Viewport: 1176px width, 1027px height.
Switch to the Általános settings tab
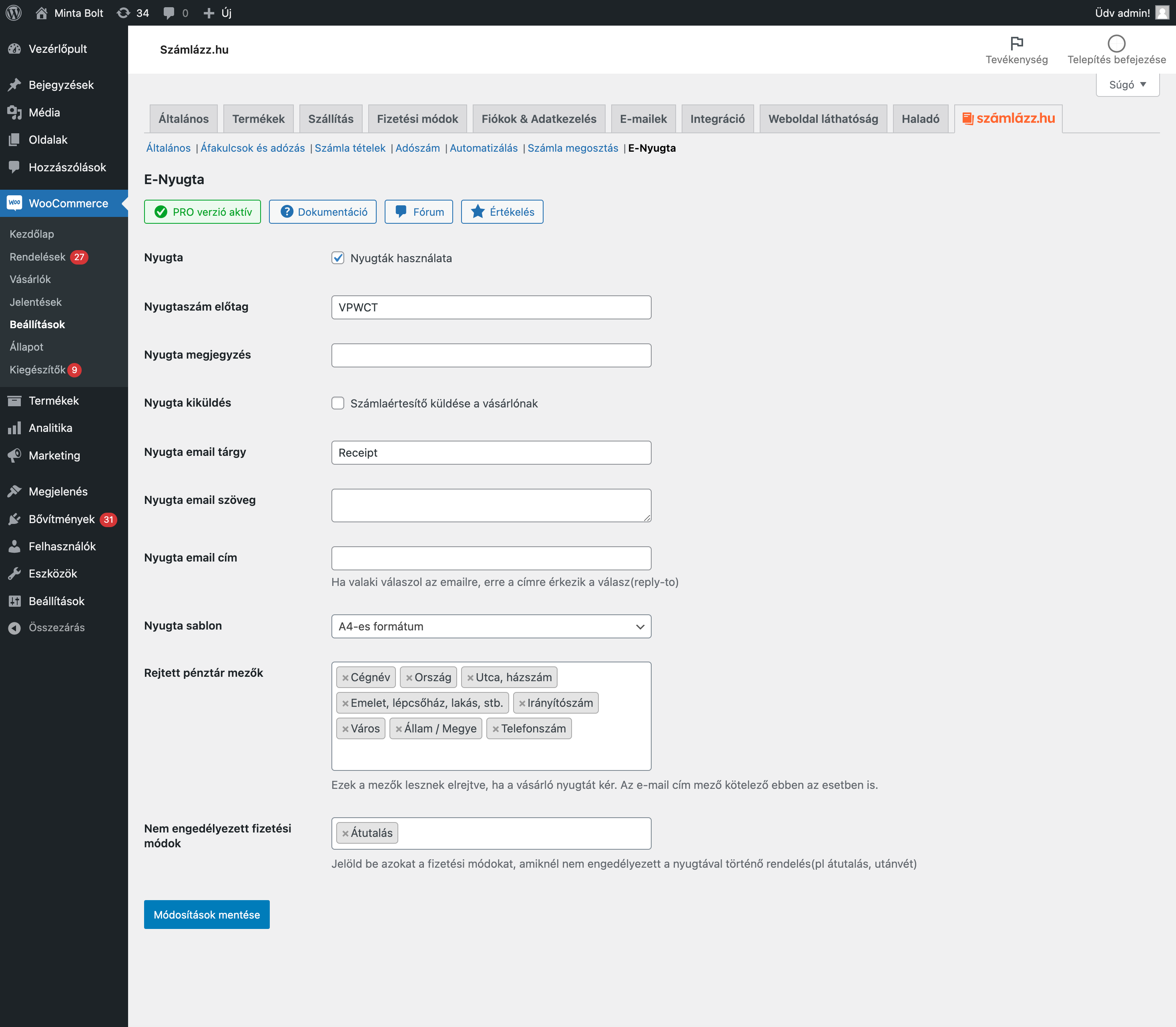click(x=183, y=118)
